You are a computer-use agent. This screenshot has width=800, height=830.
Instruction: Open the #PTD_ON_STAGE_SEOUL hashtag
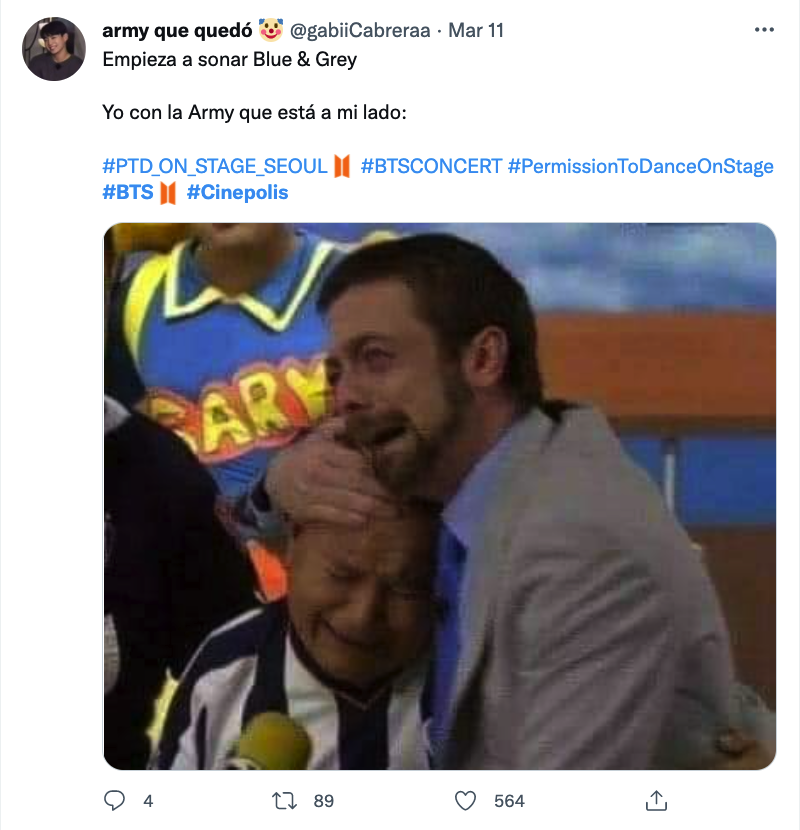click(215, 166)
